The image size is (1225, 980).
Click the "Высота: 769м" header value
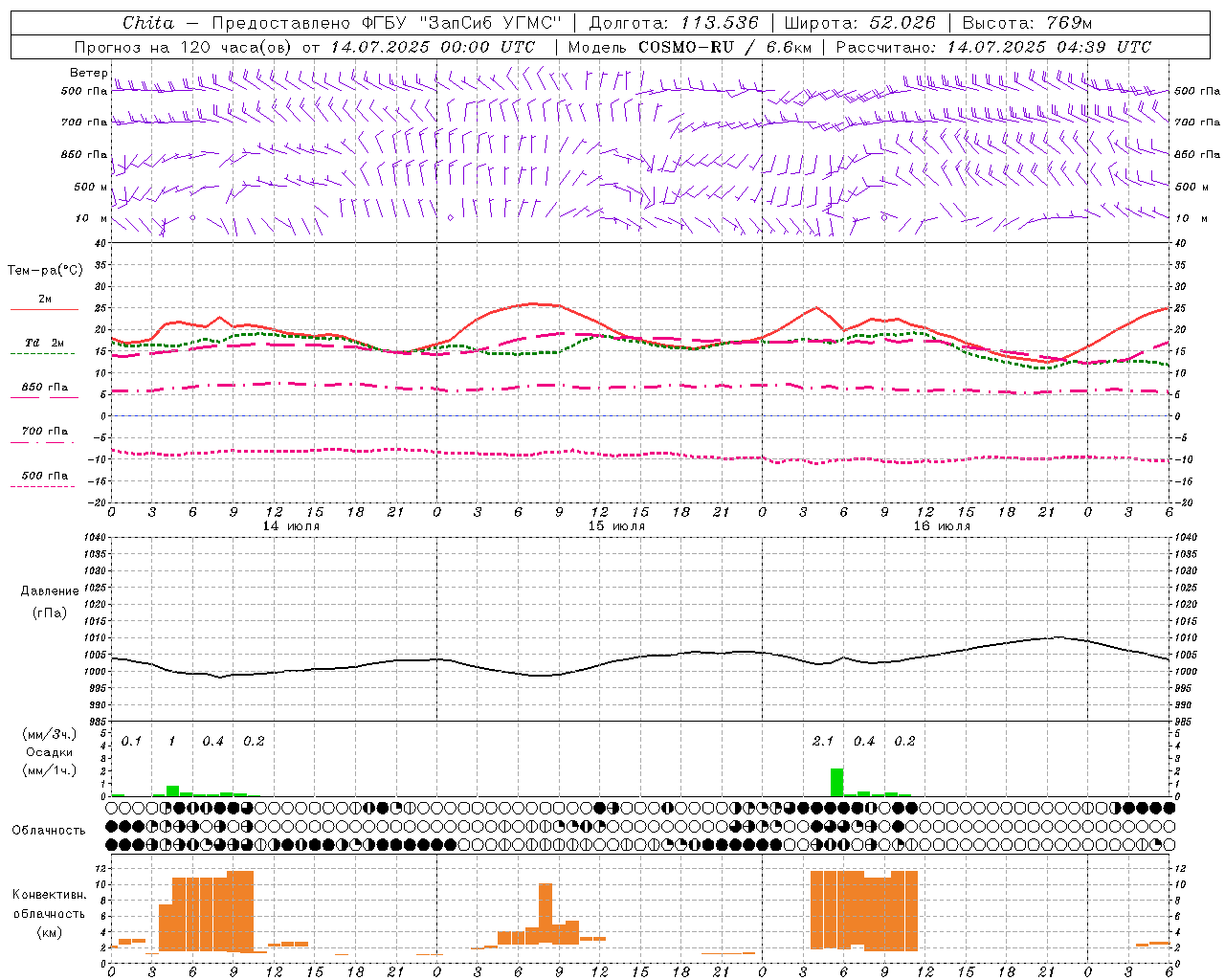1027,23
